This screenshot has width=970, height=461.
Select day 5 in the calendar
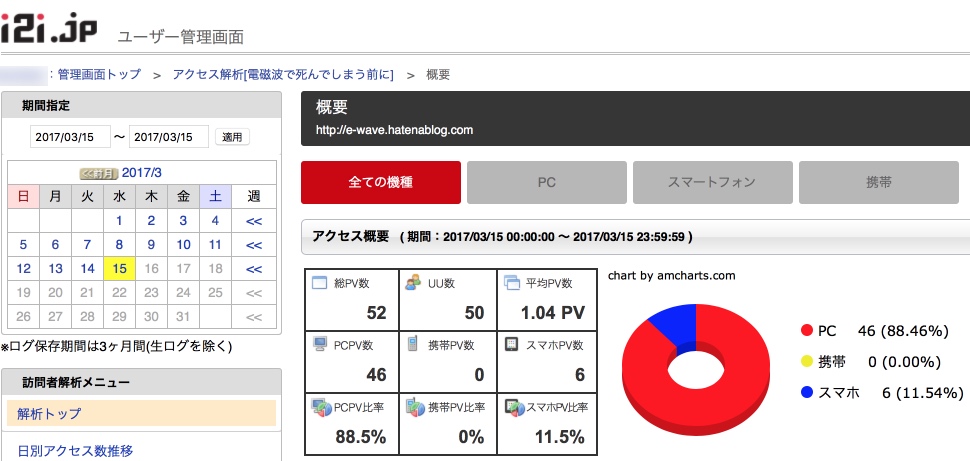point(24,244)
